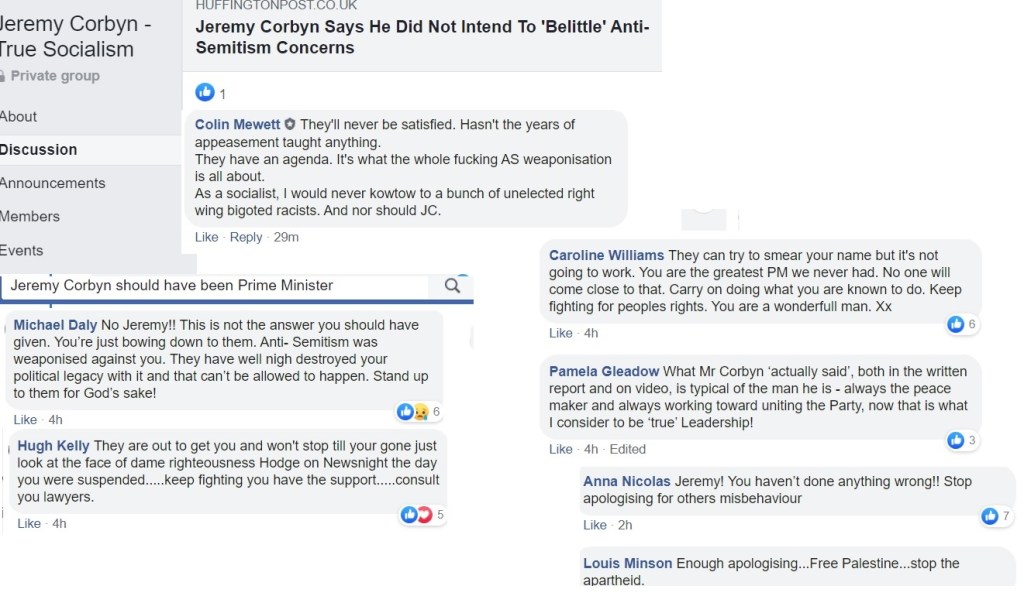Open the group Events page

pyautogui.click(x=21, y=250)
